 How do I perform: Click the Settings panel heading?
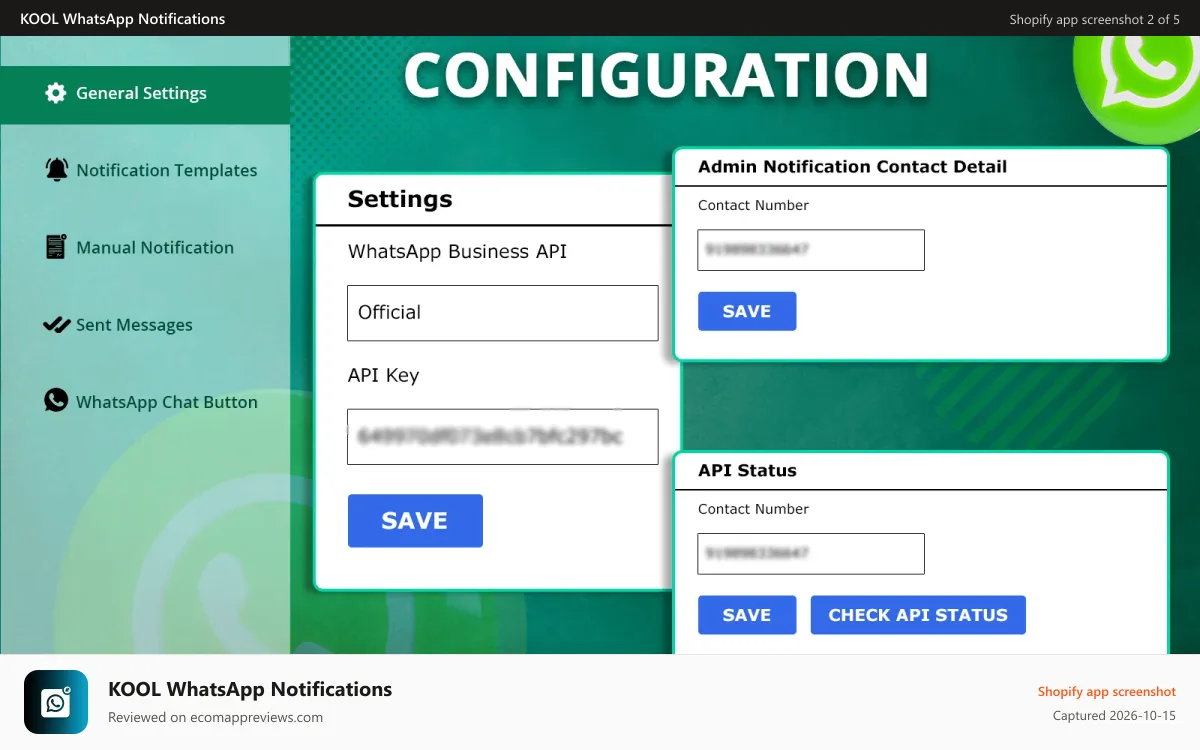(400, 199)
